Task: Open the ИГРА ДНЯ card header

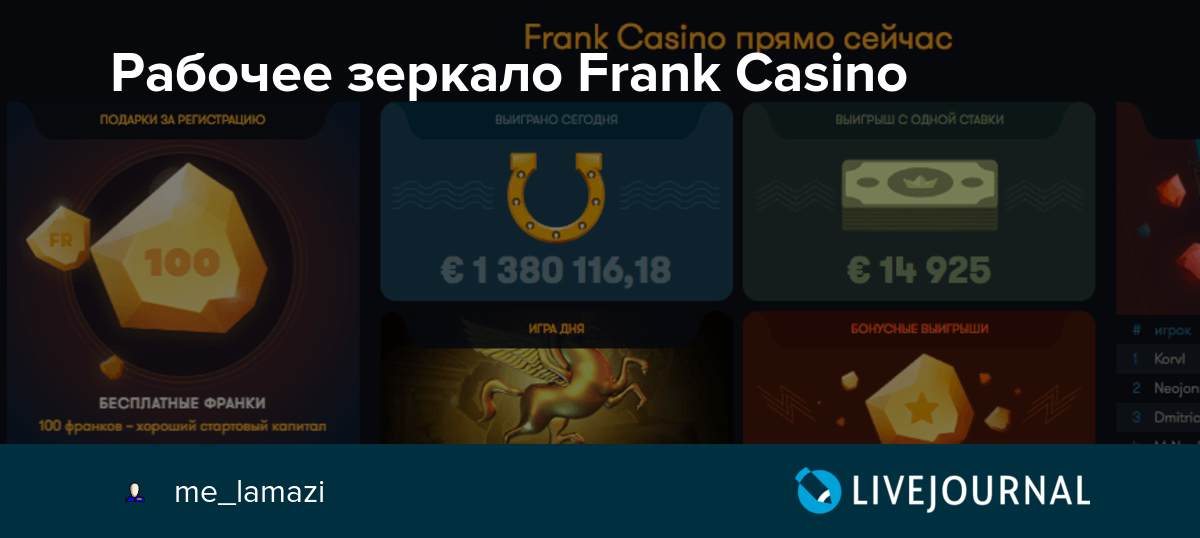Action: point(556,327)
